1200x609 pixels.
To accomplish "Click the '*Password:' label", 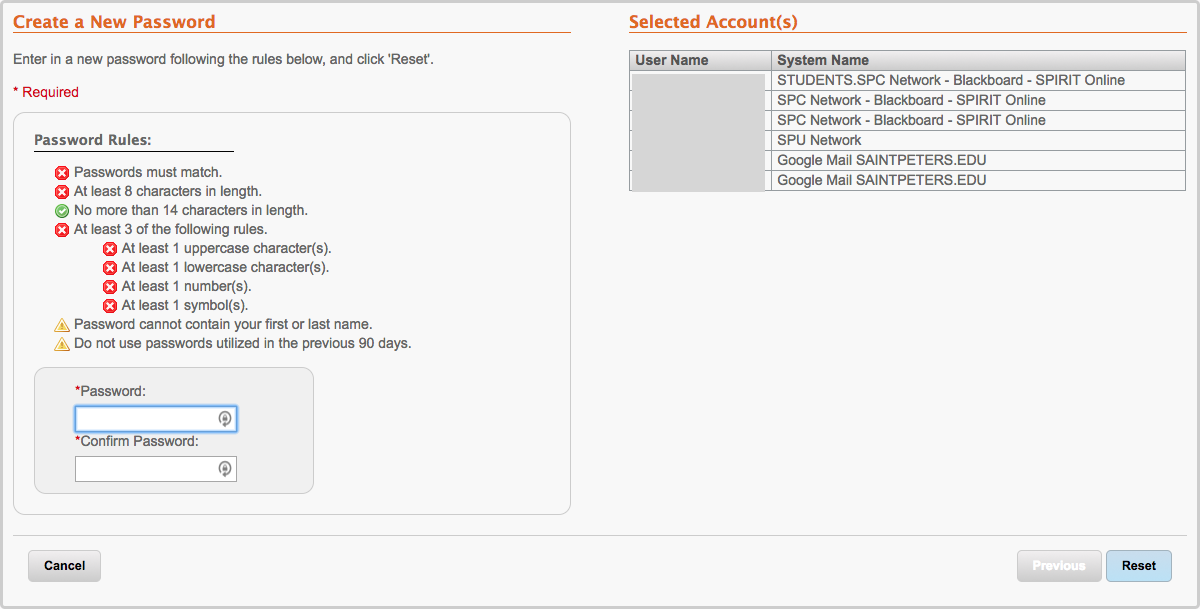I will pos(111,391).
